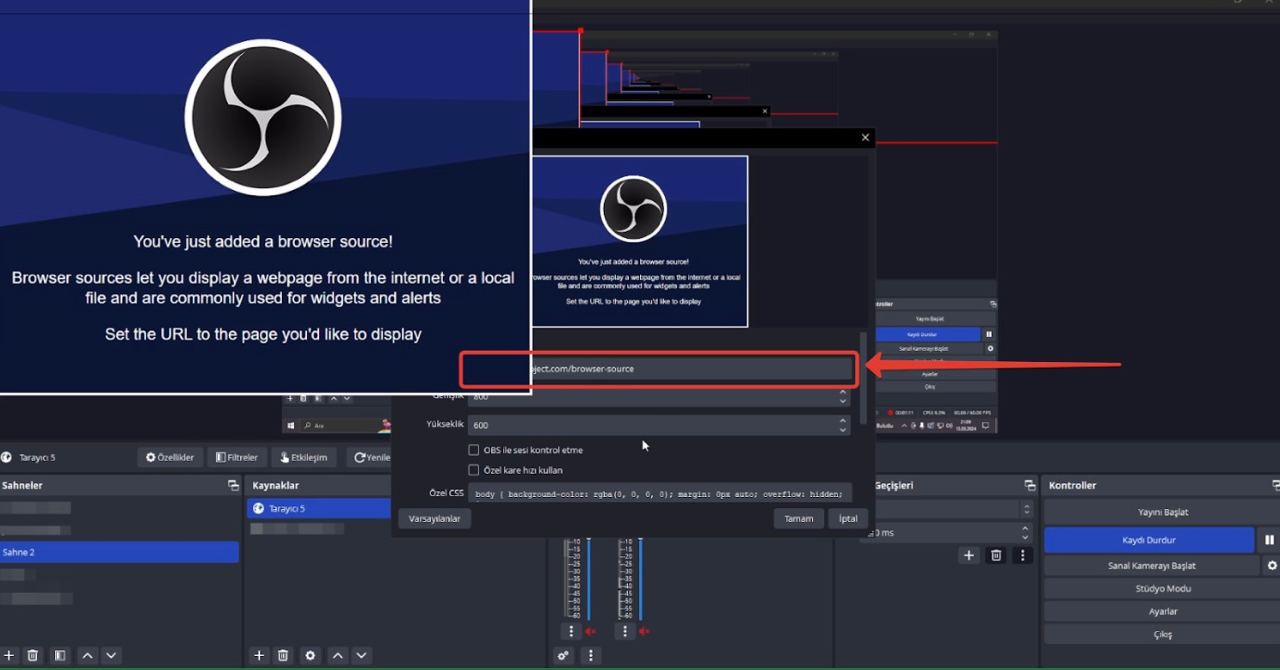Open the Sanal Kamerayı Başlat settings gear
The width and height of the screenshot is (1280, 670).
[x=1272, y=565]
